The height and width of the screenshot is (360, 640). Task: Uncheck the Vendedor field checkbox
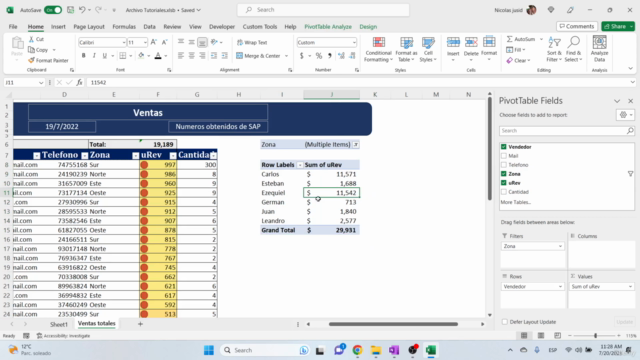(504, 147)
